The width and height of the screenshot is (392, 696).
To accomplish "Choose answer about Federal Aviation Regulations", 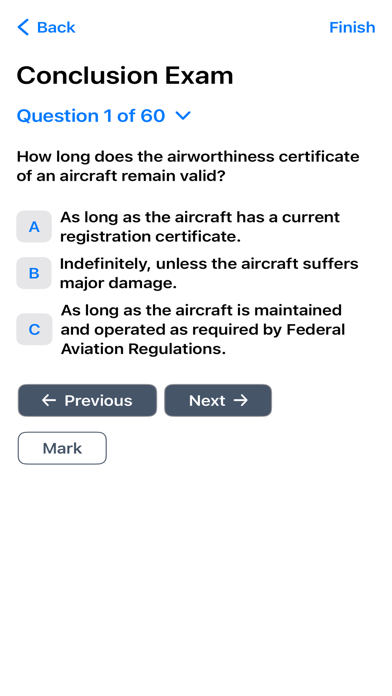I will [x=203, y=329].
